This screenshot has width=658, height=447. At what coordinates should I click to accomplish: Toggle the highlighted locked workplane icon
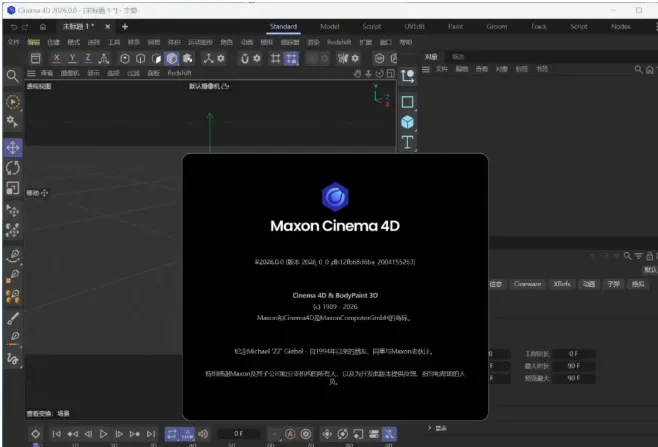point(291,58)
